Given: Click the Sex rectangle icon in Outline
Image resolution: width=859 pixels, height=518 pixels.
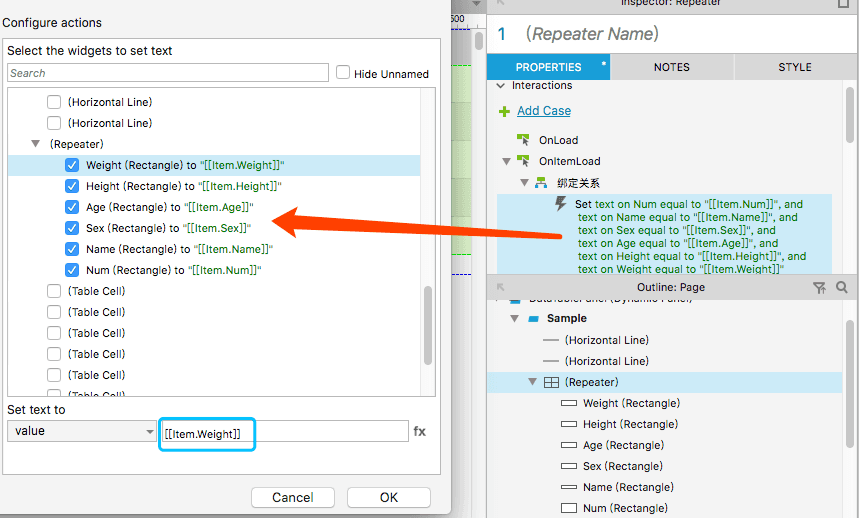Looking at the screenshot, I should (x=569, y=466).
